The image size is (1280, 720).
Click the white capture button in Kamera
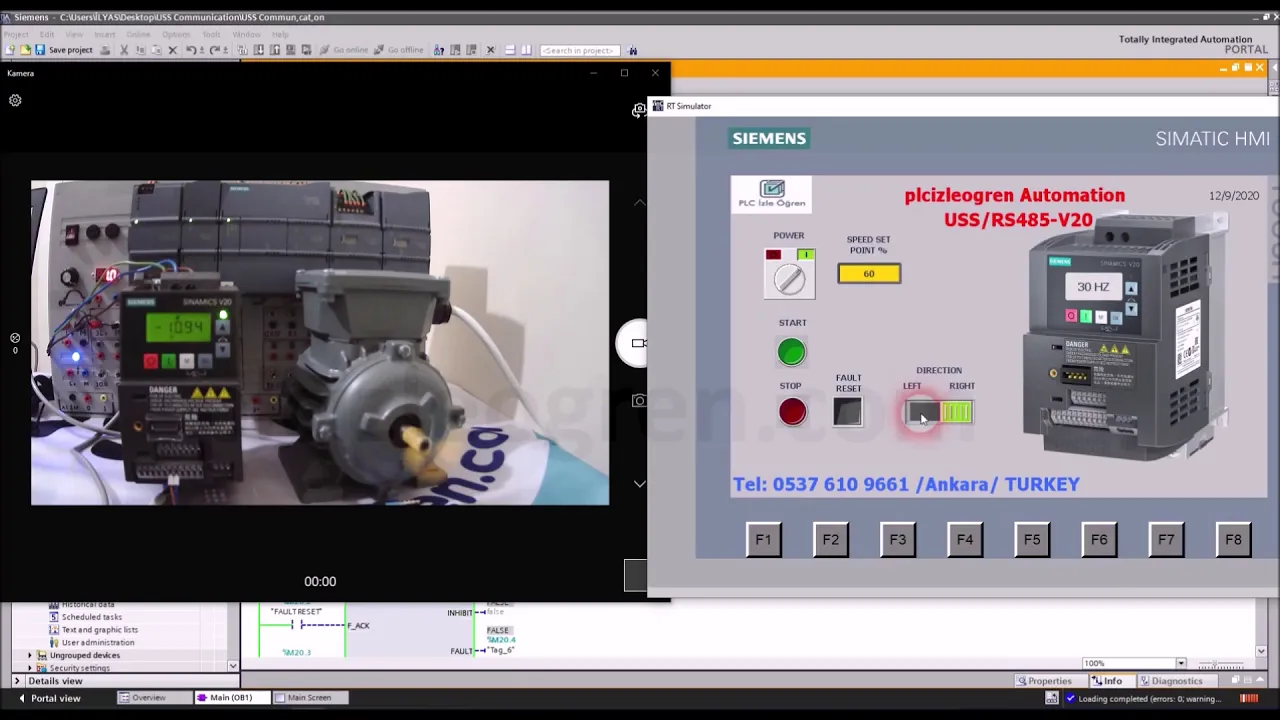(x=632, y=343)
